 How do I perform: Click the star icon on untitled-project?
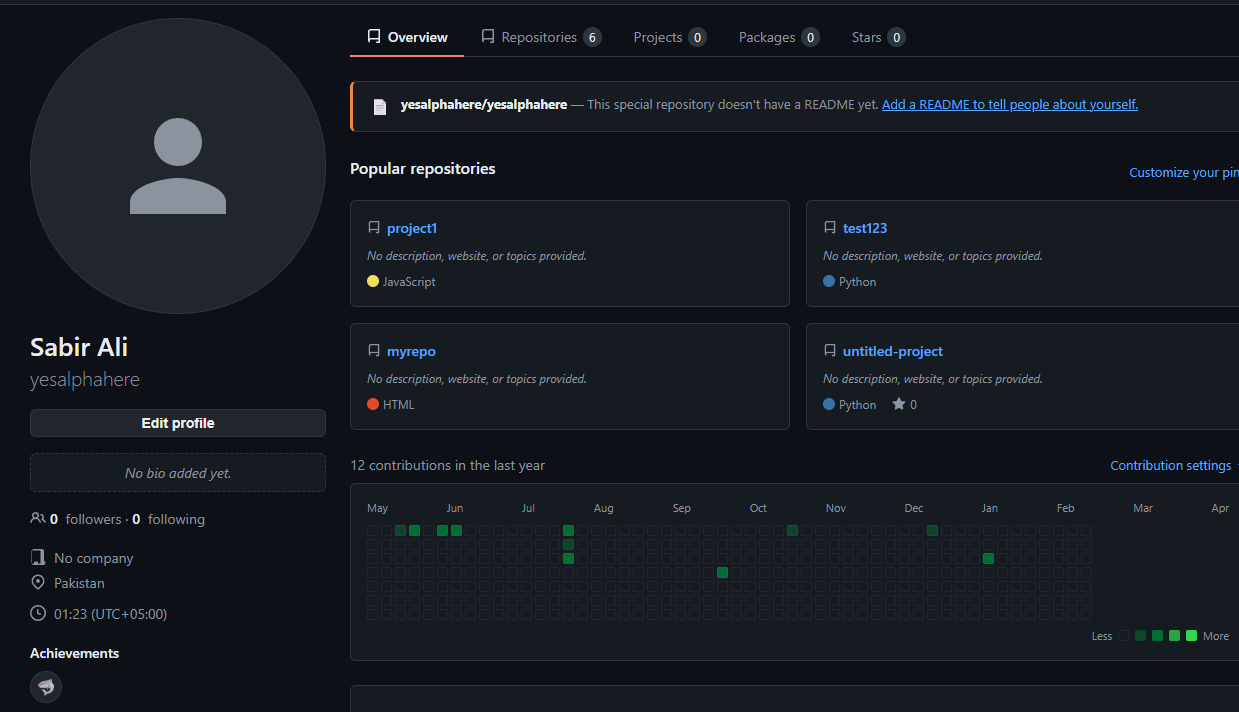[x=898, y=405]
